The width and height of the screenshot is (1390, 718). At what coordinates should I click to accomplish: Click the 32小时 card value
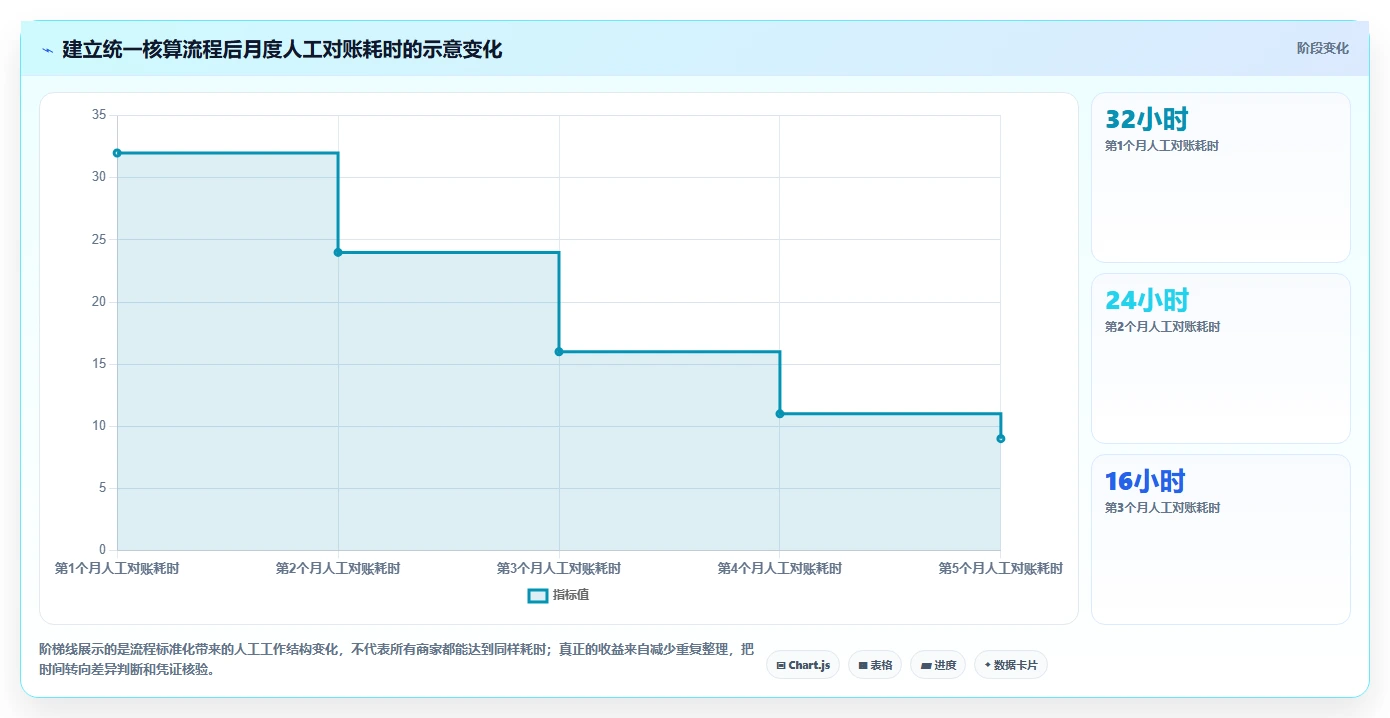point(1146,119)
